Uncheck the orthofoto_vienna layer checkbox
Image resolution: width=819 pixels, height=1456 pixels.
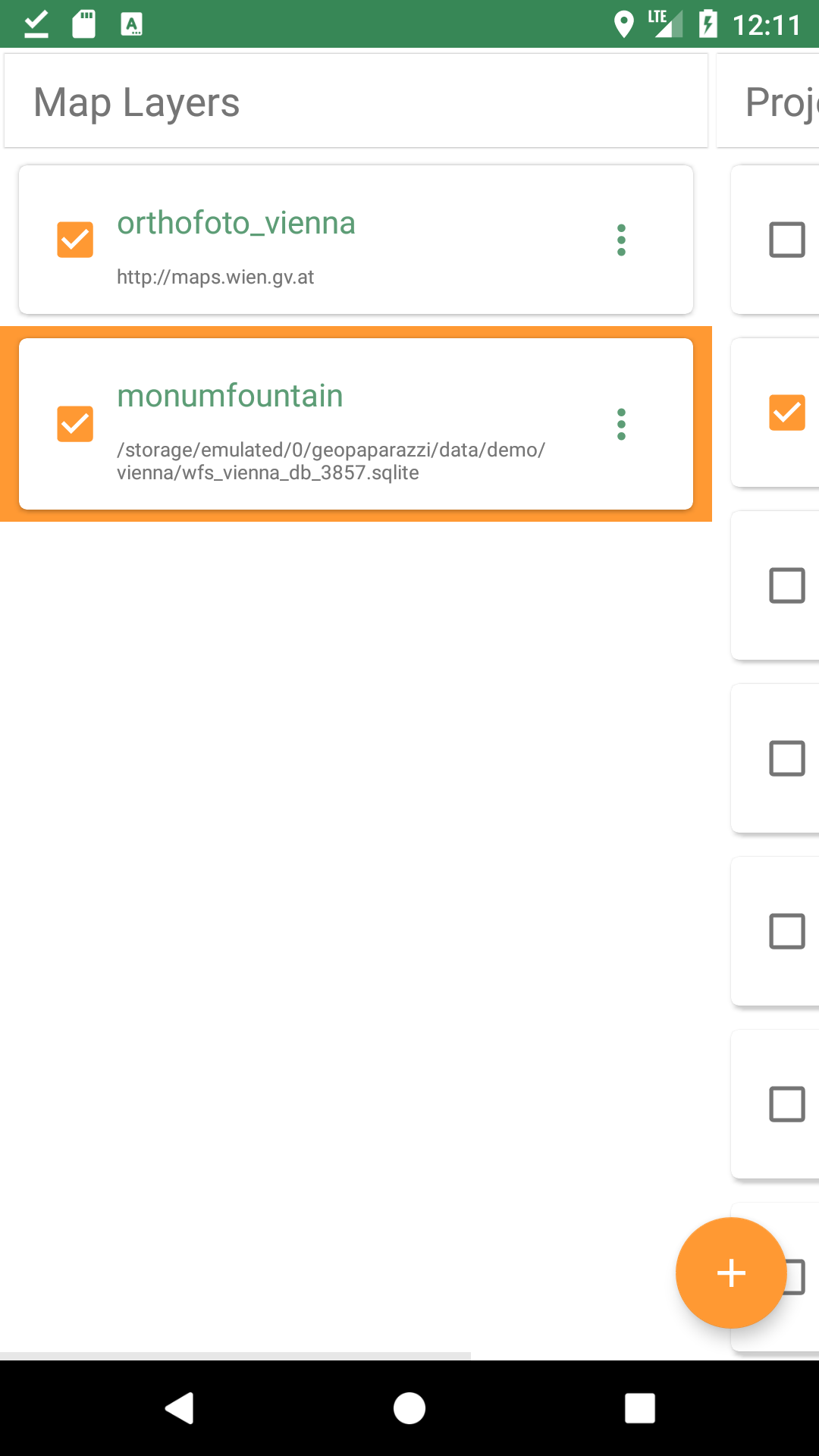tap(75, 240)
